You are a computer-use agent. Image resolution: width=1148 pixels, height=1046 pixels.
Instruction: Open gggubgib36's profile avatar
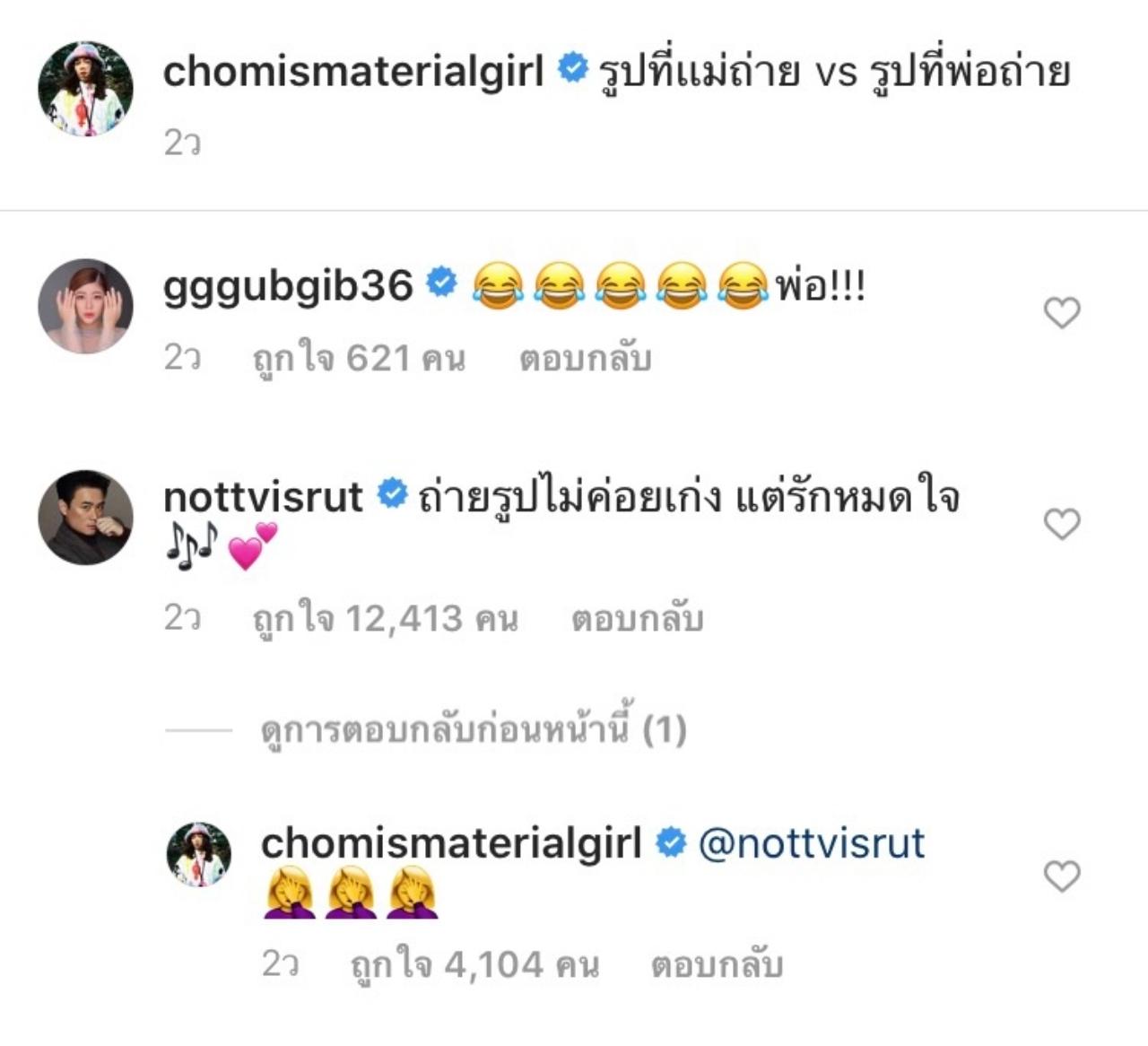tap(85, 306)
